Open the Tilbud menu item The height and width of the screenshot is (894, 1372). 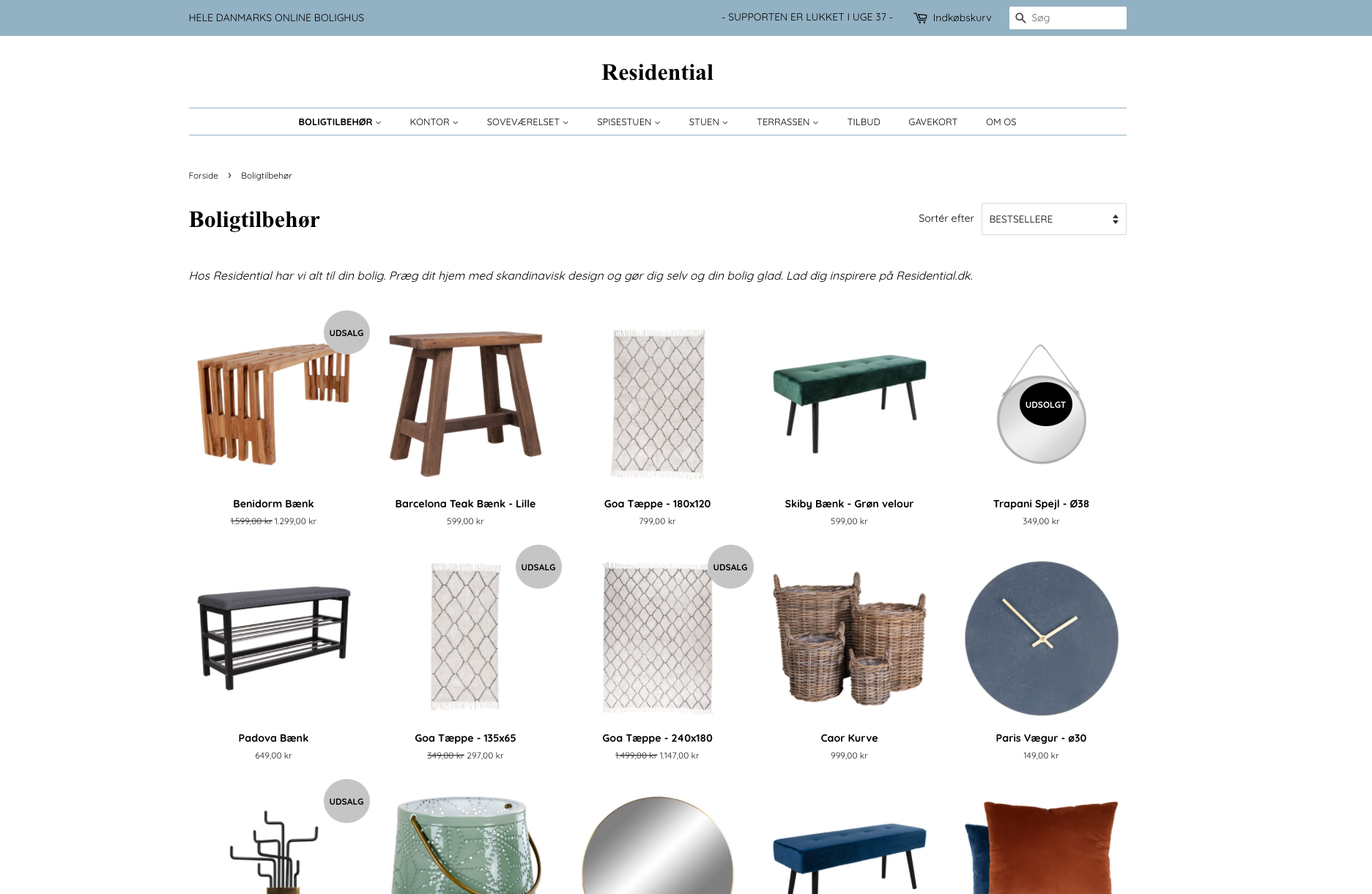[x=864, y=122]
